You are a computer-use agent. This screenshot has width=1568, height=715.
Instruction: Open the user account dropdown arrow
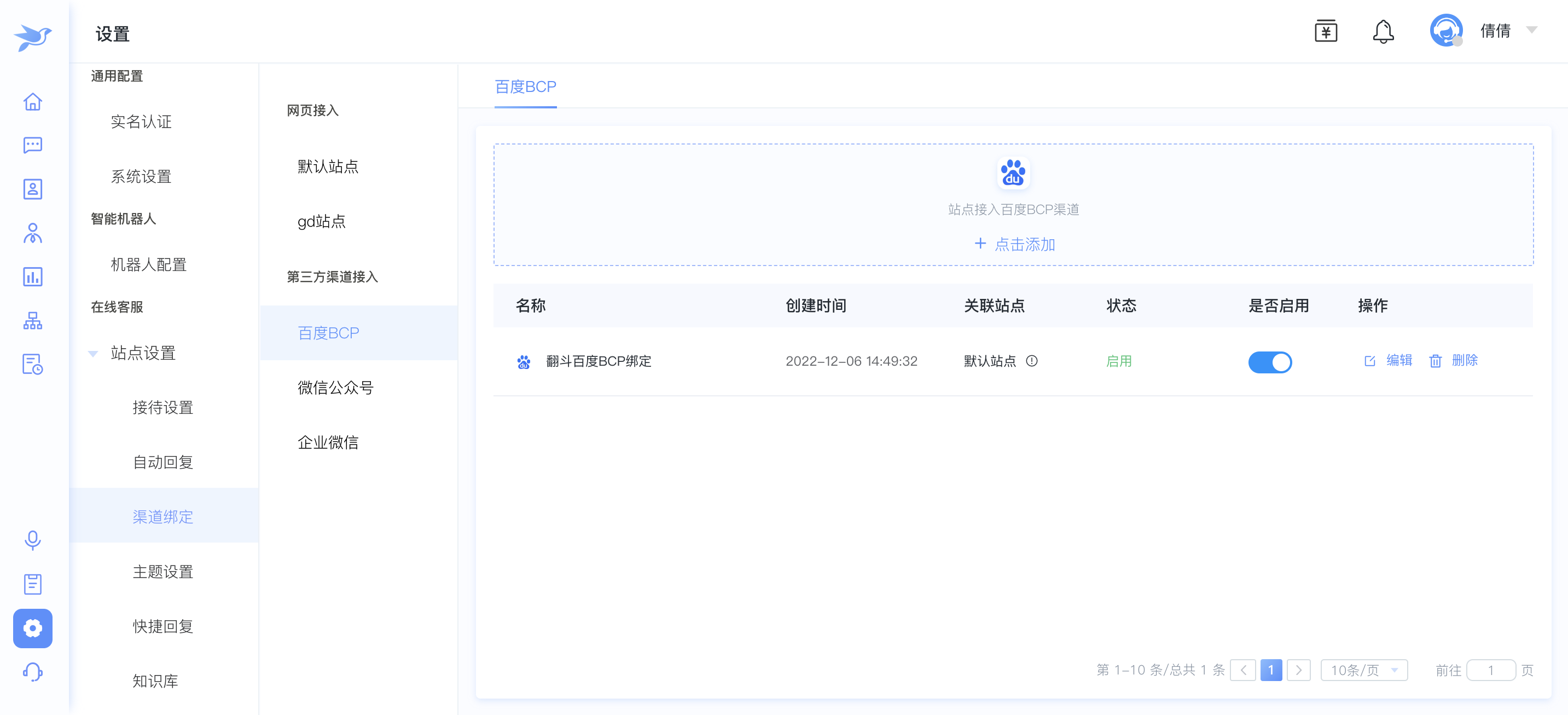click(1531, 30)
